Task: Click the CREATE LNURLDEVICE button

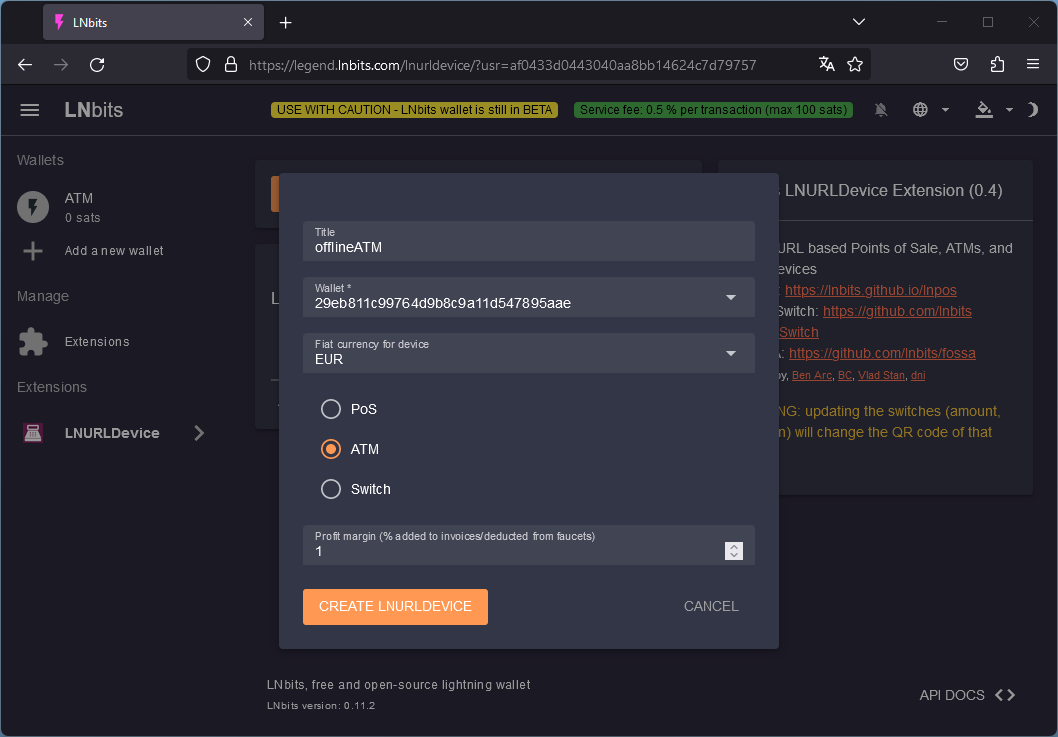Action: (x=395, y=607)
